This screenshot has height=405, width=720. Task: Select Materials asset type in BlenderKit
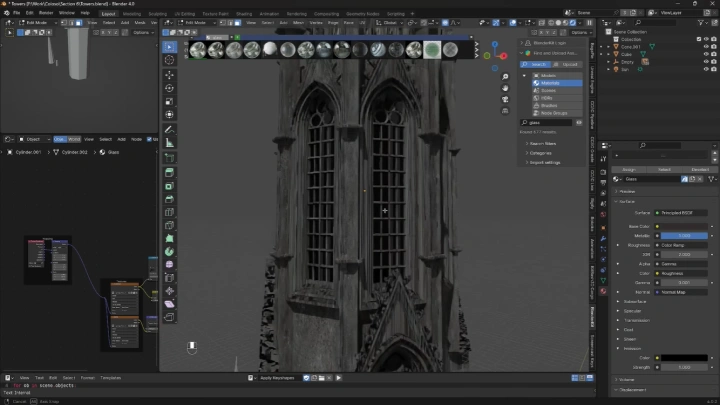[x=557, y=83]
